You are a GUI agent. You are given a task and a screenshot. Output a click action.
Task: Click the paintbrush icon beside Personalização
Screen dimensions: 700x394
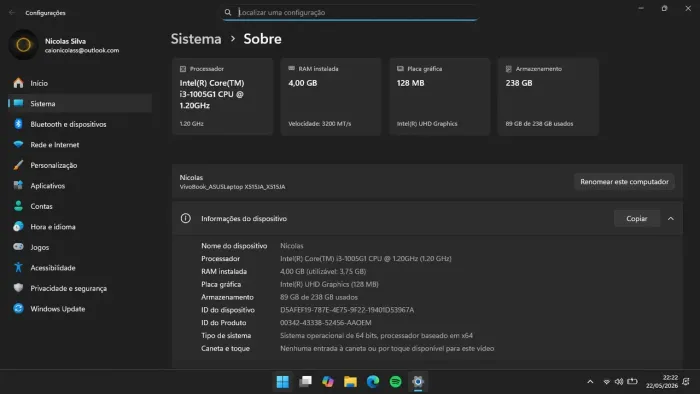click(18, 165)
